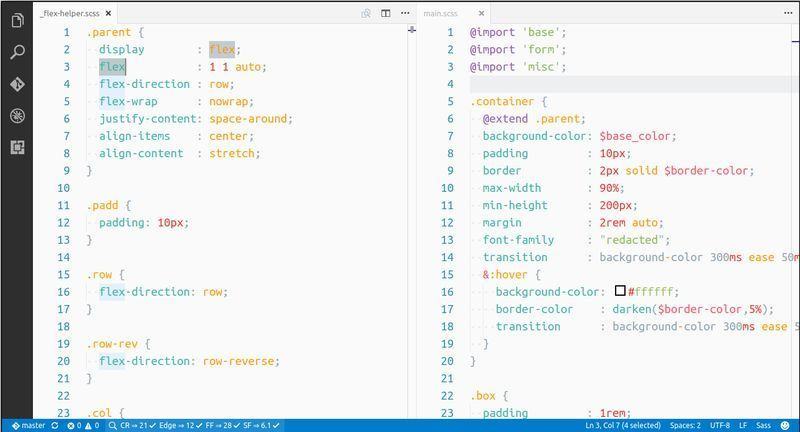The image size is (800, 432).
Task: Open the Explorer view in the activity bar
Action: (17, 20)
